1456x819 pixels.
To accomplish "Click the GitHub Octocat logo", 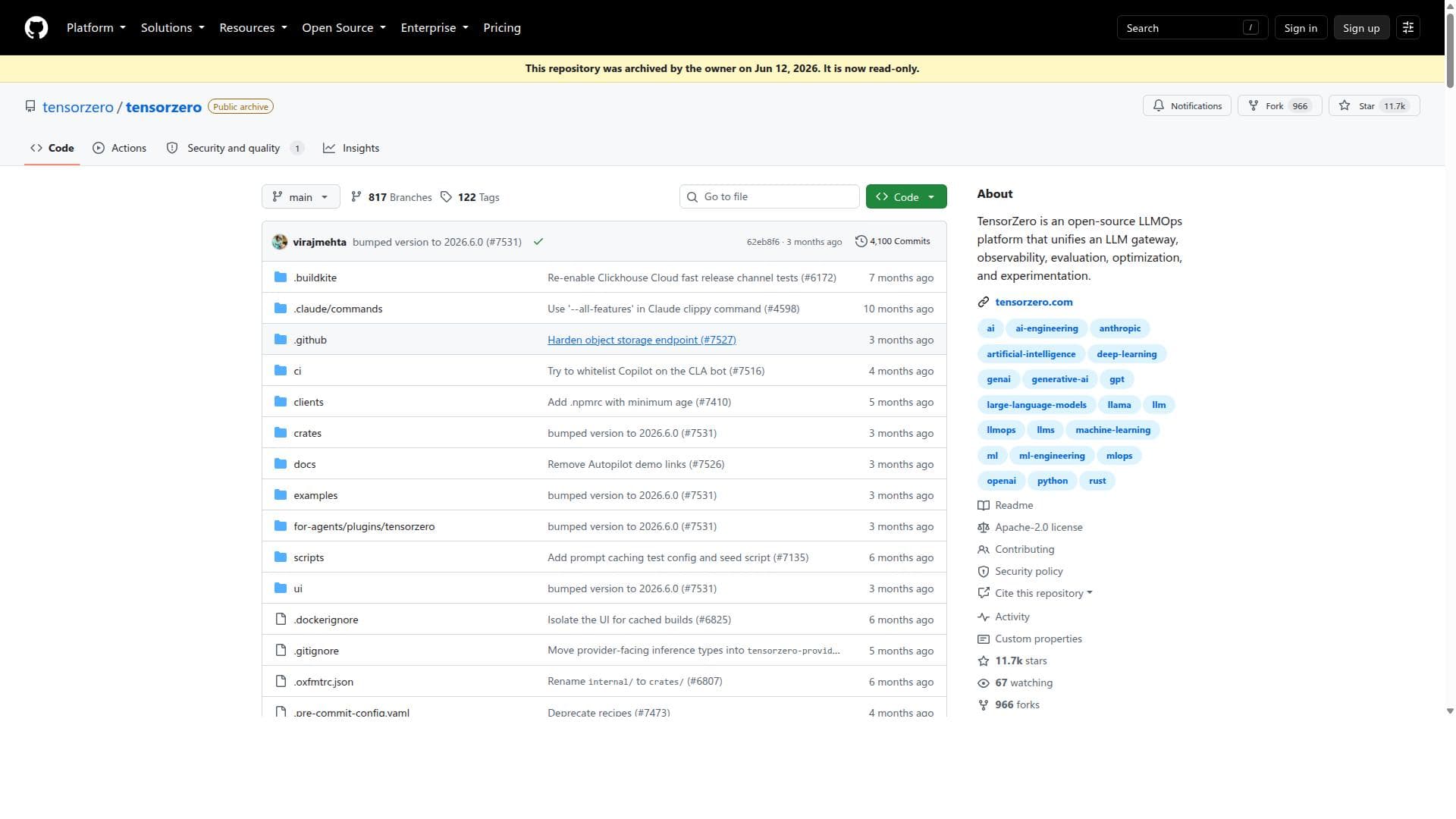I will 36,28.
